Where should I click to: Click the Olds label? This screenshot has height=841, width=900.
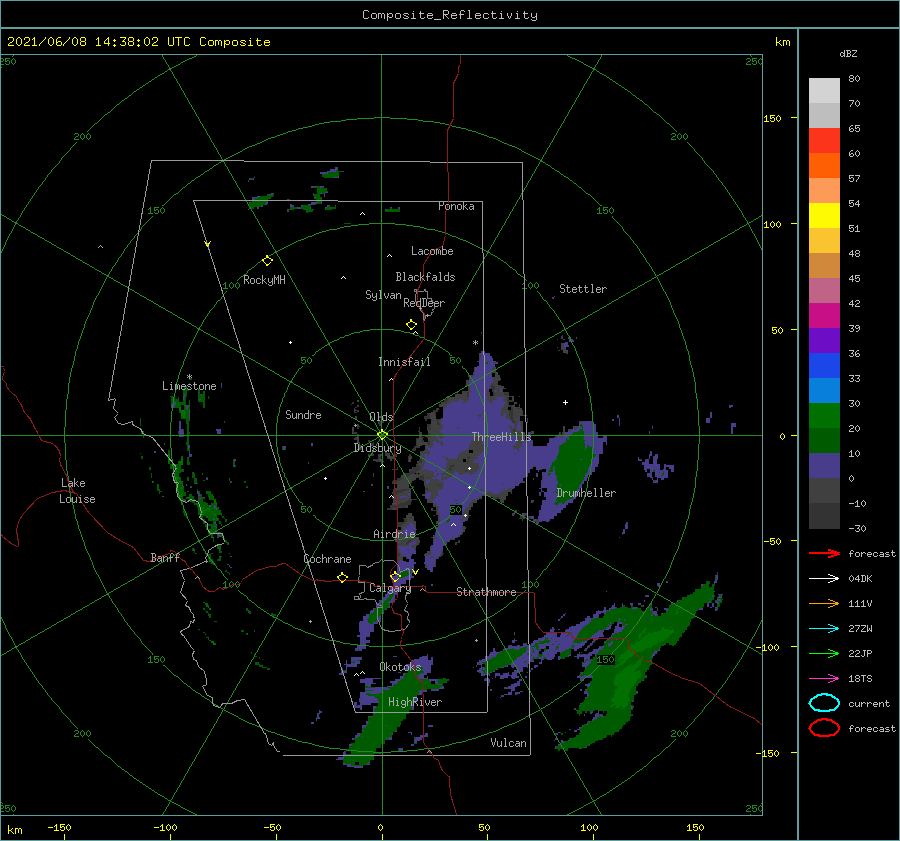point(381,417)
